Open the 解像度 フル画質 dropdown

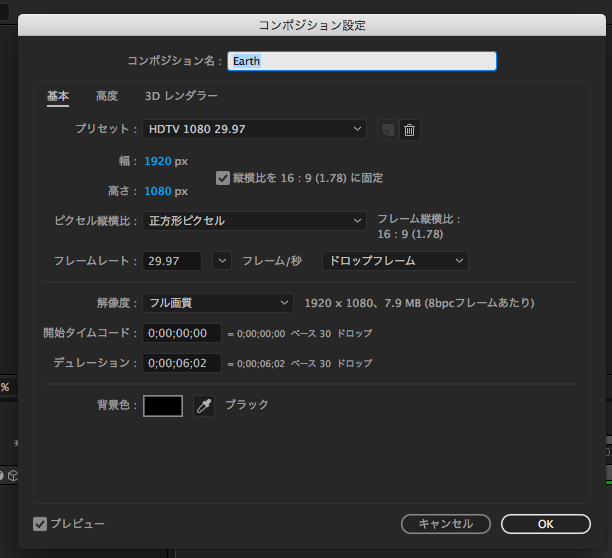click(218, 303)
